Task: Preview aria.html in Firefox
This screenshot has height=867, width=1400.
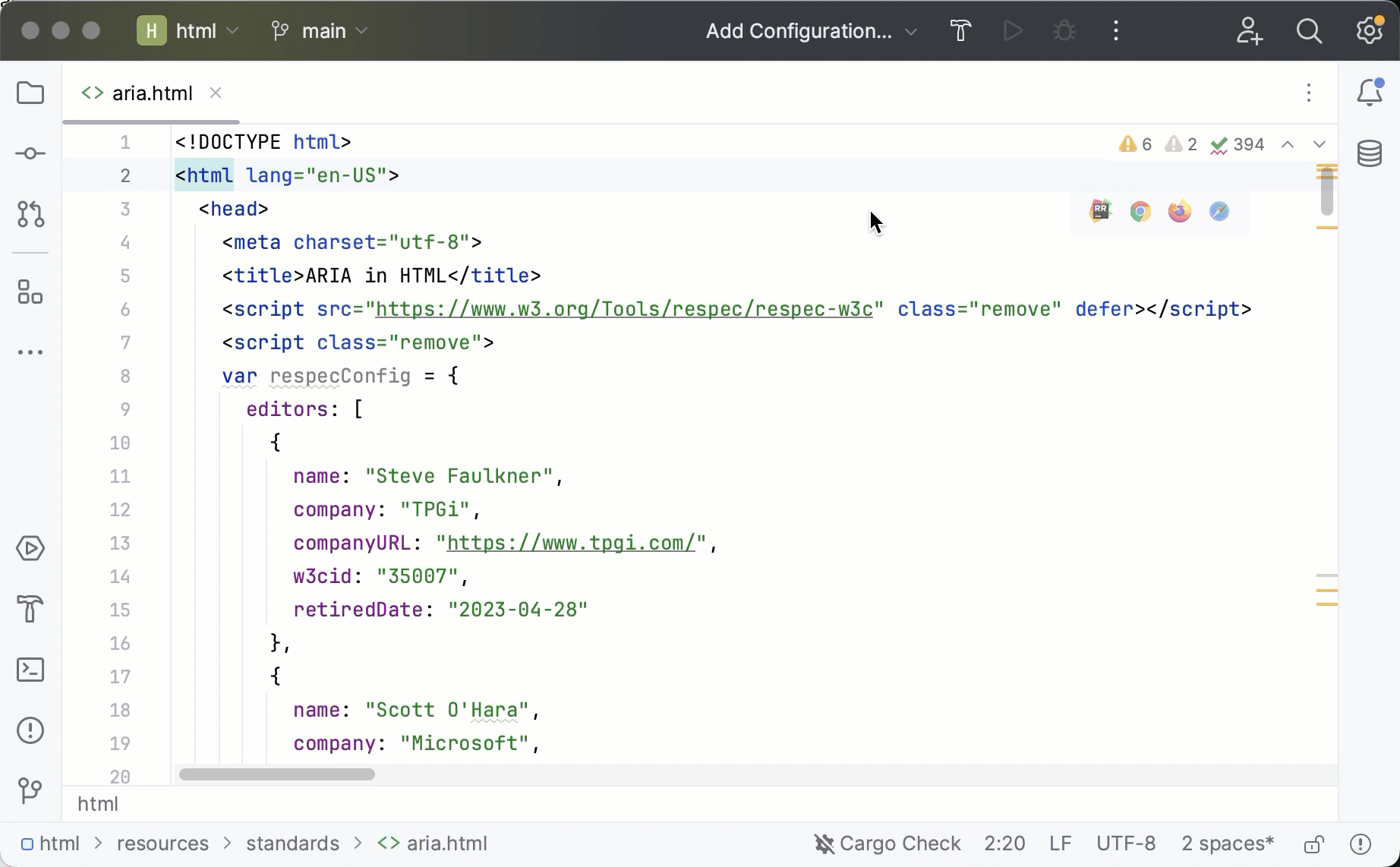Action: tap(1178, 211)
